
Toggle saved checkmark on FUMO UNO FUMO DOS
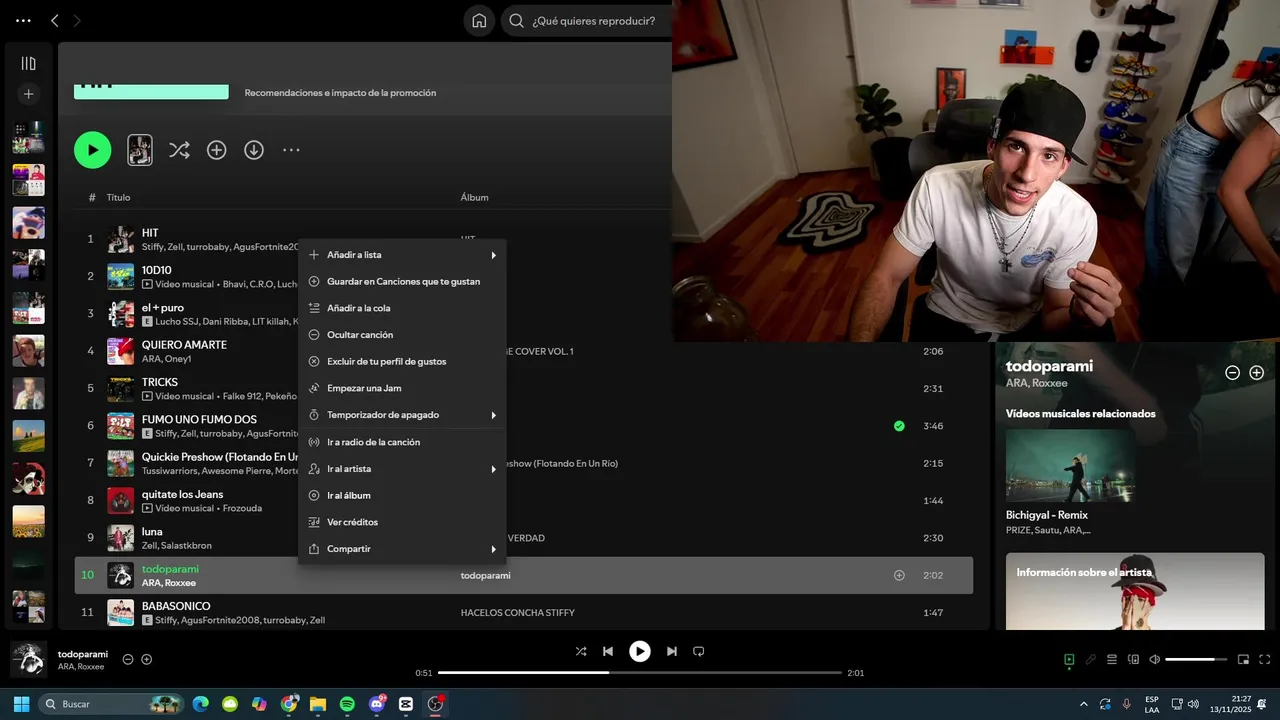click(899, 426)
